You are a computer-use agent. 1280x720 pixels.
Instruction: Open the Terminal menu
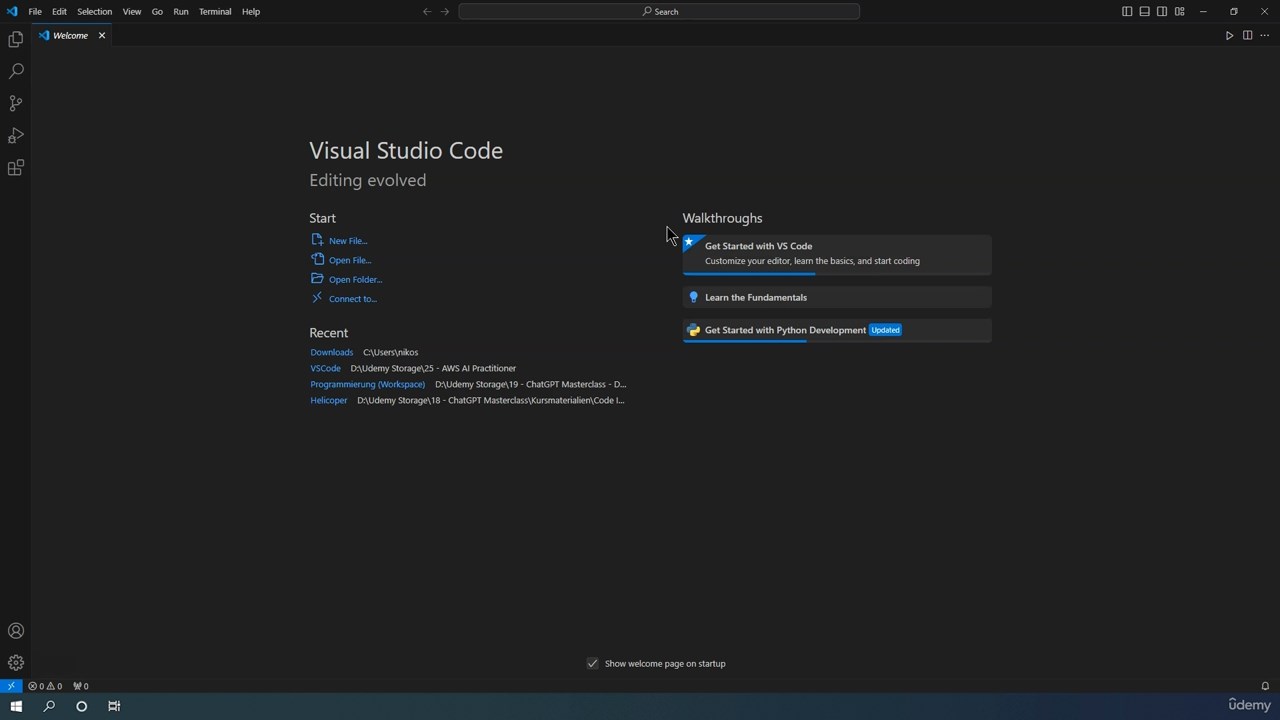[215, 12]
